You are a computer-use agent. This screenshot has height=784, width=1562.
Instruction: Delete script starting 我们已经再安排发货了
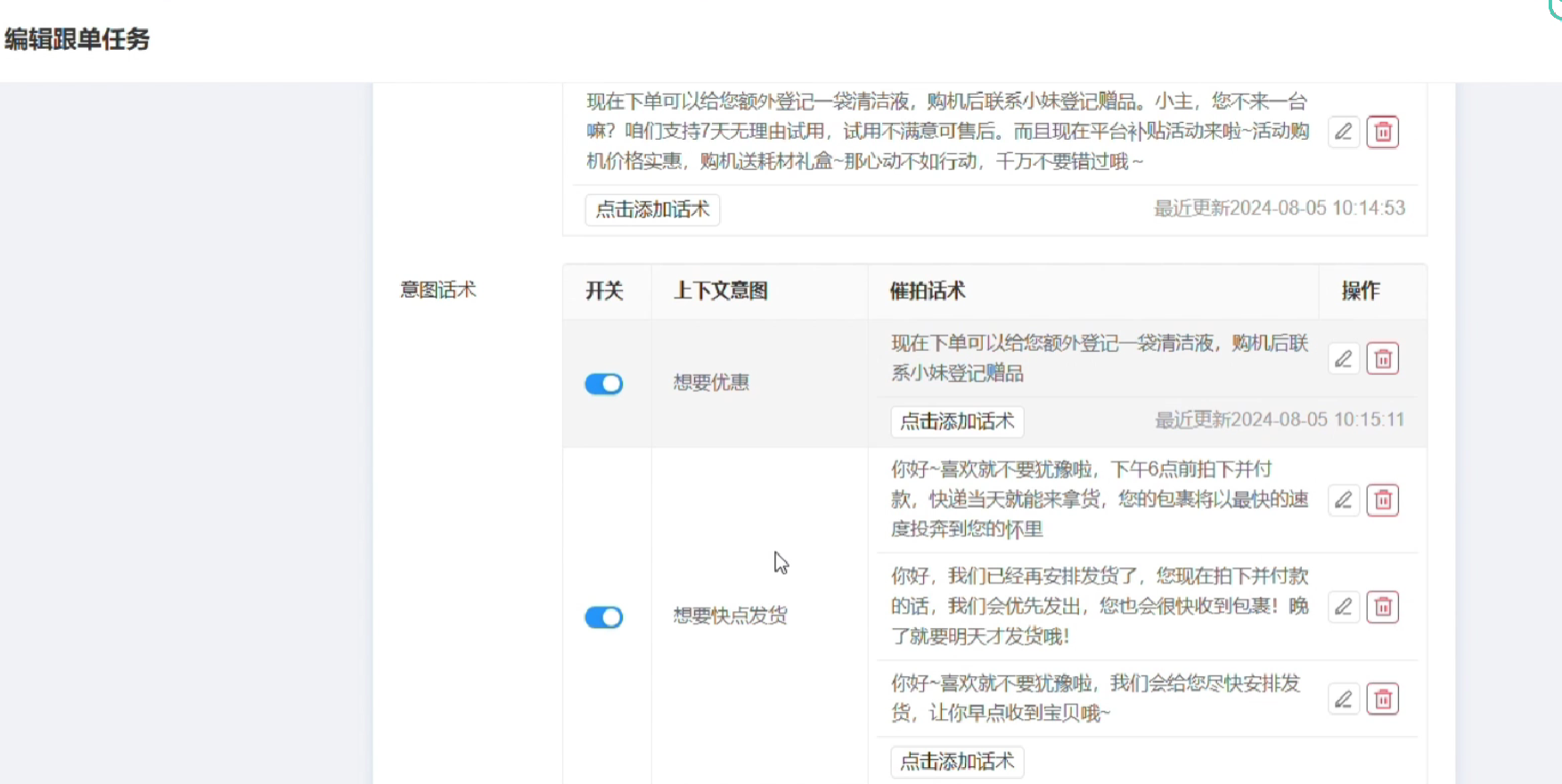click(x=1383, y=607)
